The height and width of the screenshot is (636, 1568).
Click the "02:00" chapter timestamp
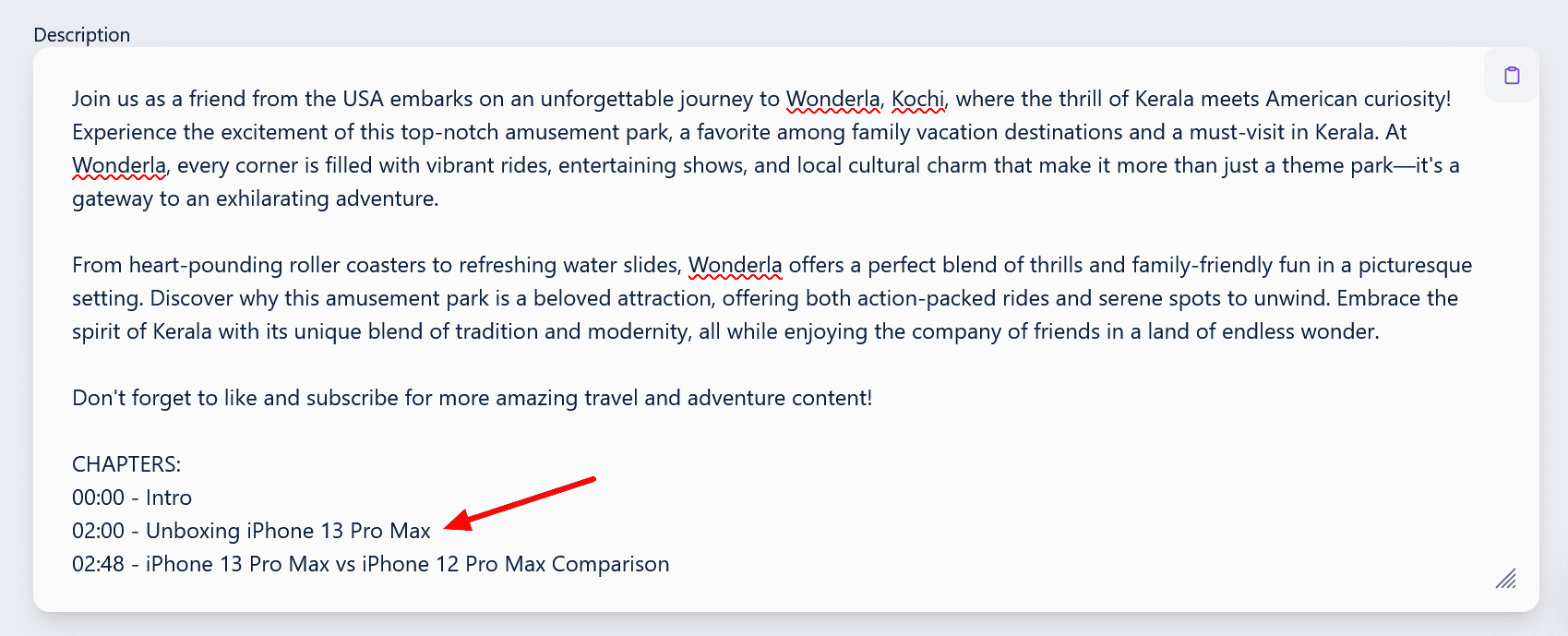[x=99, y=531]
